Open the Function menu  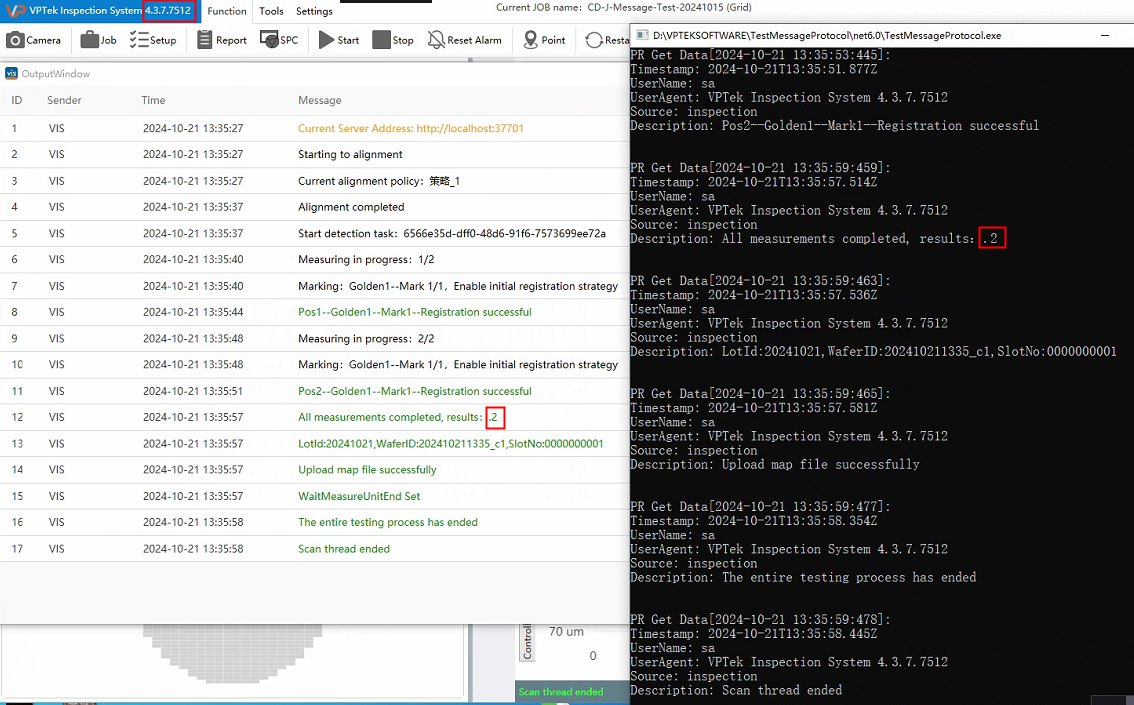click(226, 11)
